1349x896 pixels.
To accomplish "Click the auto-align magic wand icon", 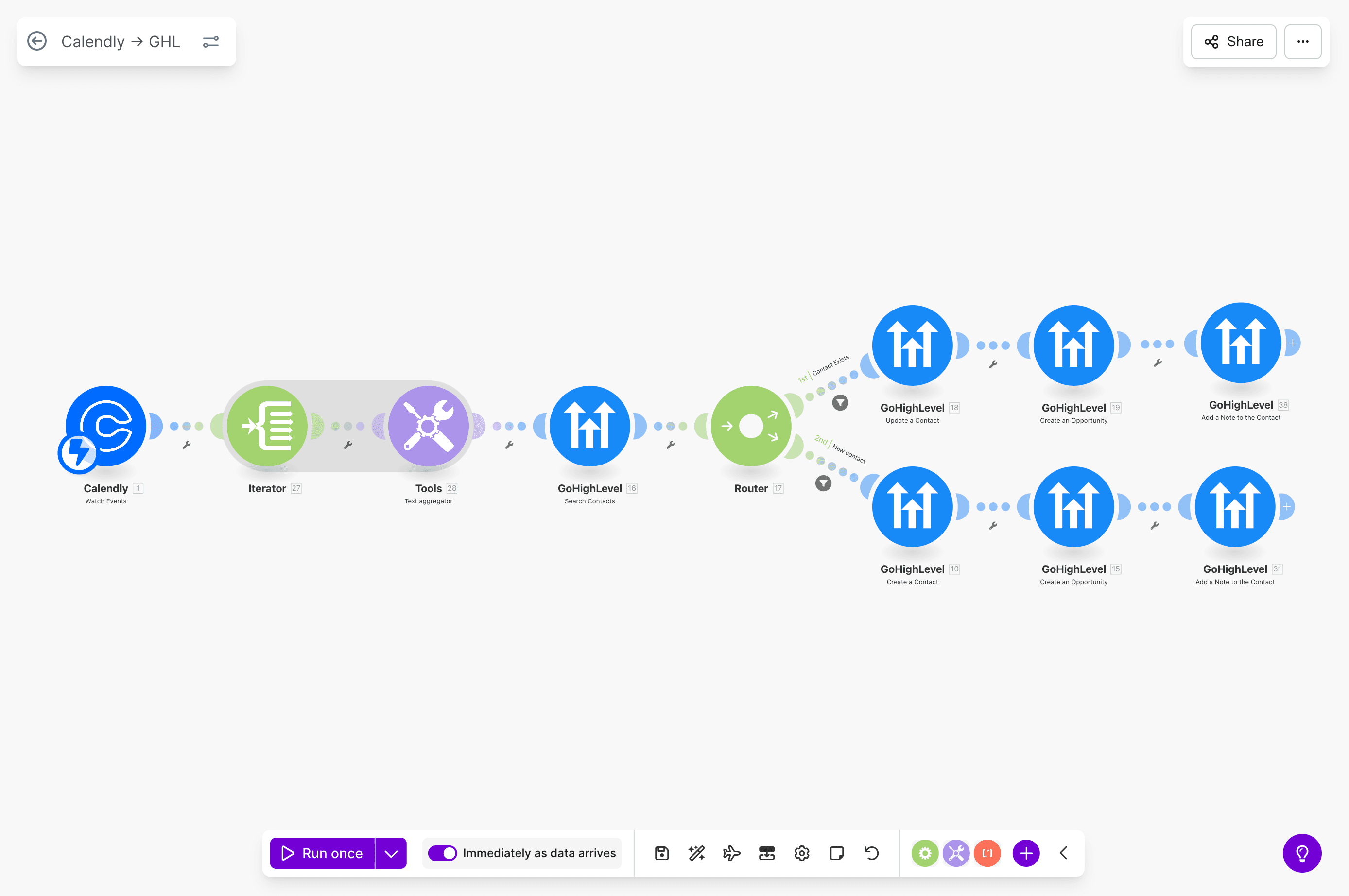I will (x=696, y=853).
